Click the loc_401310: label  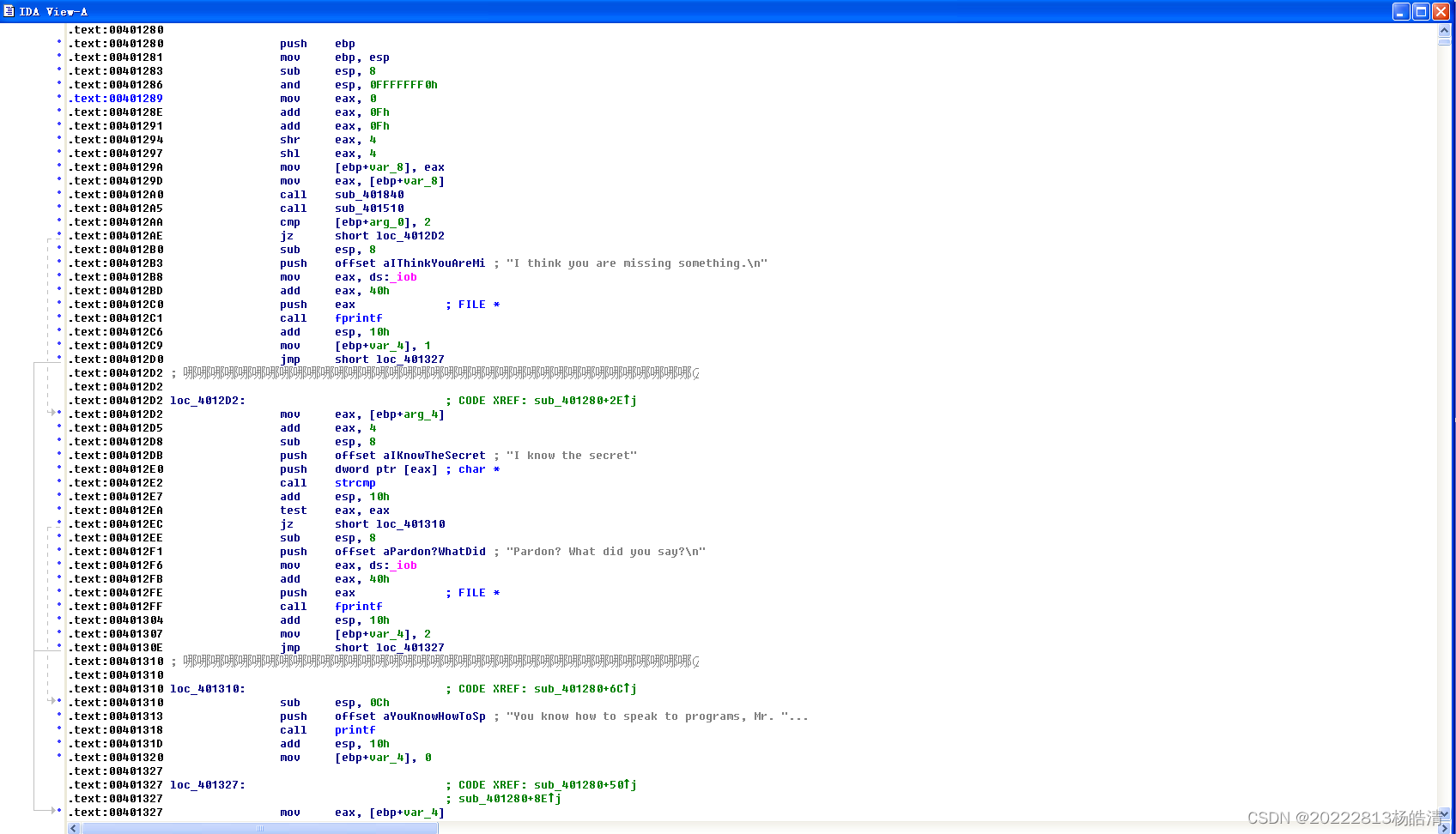[208, 689]
